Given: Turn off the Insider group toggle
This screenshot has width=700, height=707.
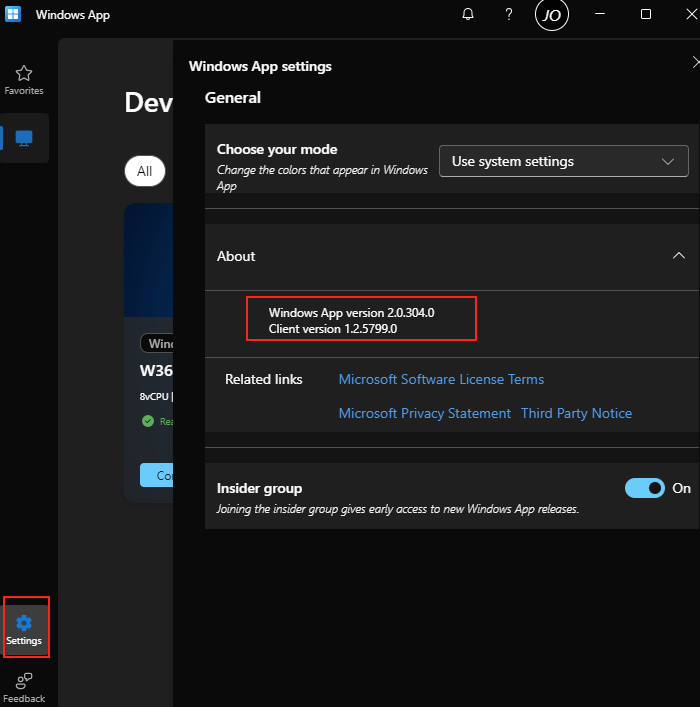Looking at the screenshot, I should pos(645,488).
